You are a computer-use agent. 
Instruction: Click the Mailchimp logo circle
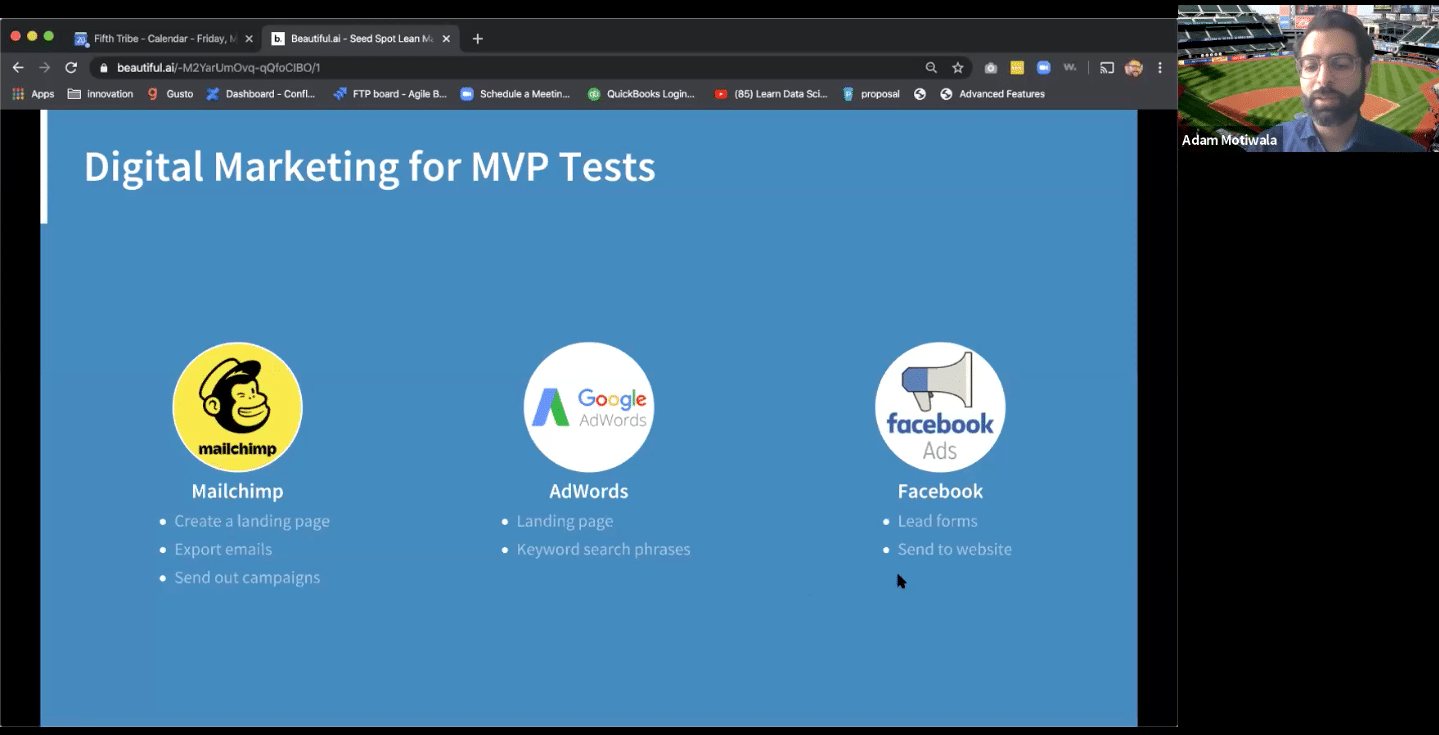(237, 407)
